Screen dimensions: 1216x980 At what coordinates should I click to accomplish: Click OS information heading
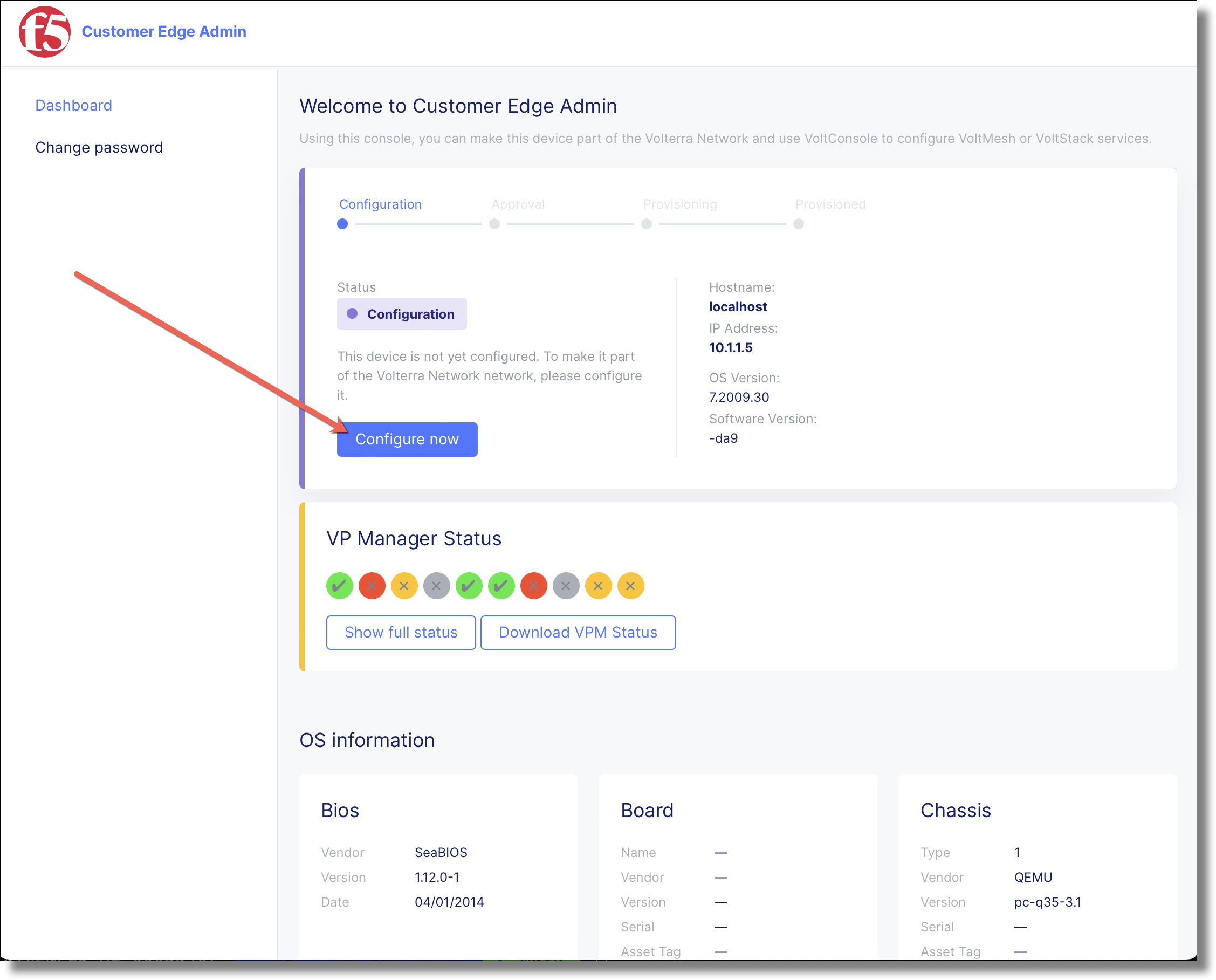coord(367,740)
